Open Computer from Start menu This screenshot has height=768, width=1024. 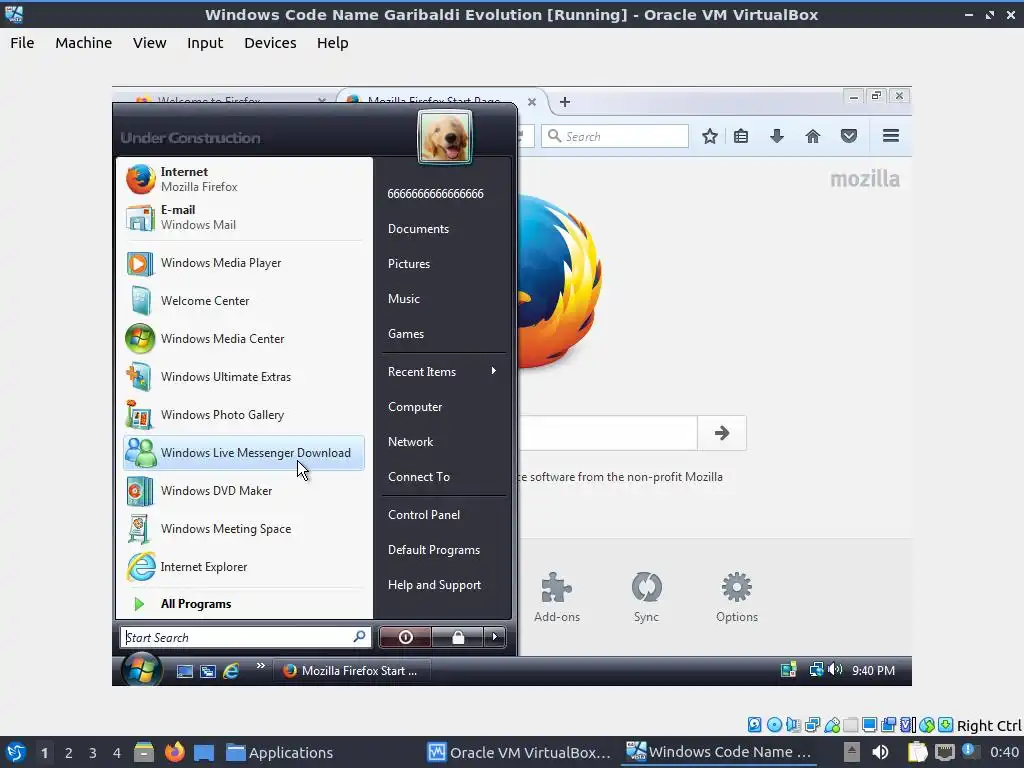(415, 407)
